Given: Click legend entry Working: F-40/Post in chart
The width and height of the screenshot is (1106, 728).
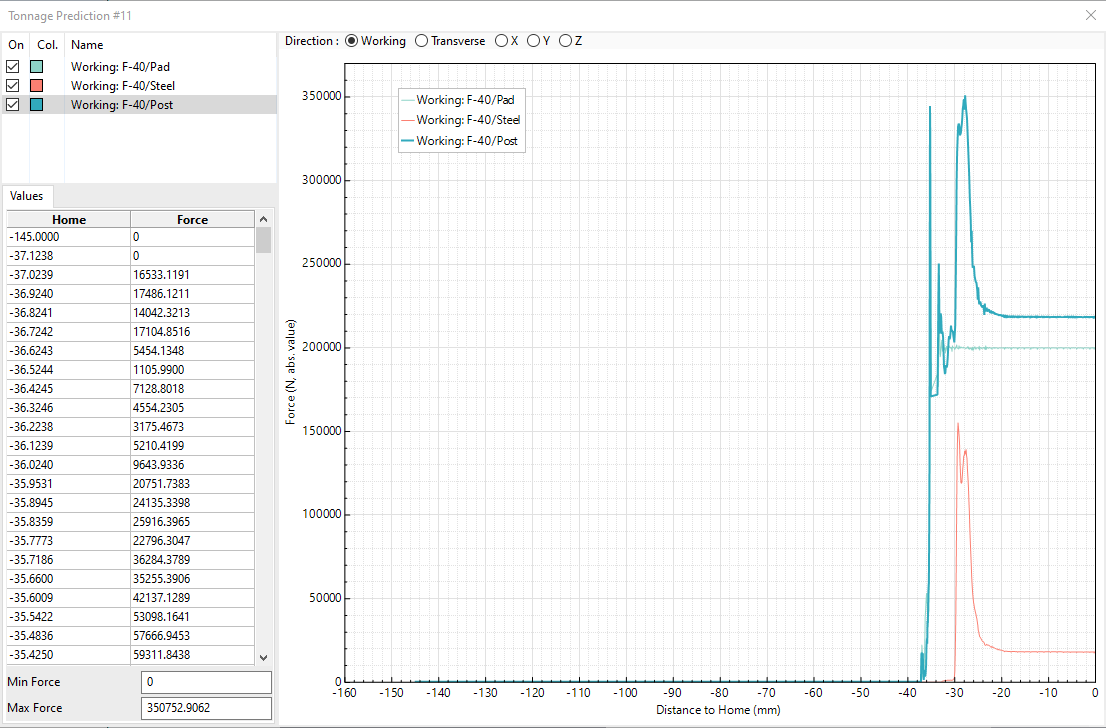Looking at the screenshot, I should coord(460,141).
